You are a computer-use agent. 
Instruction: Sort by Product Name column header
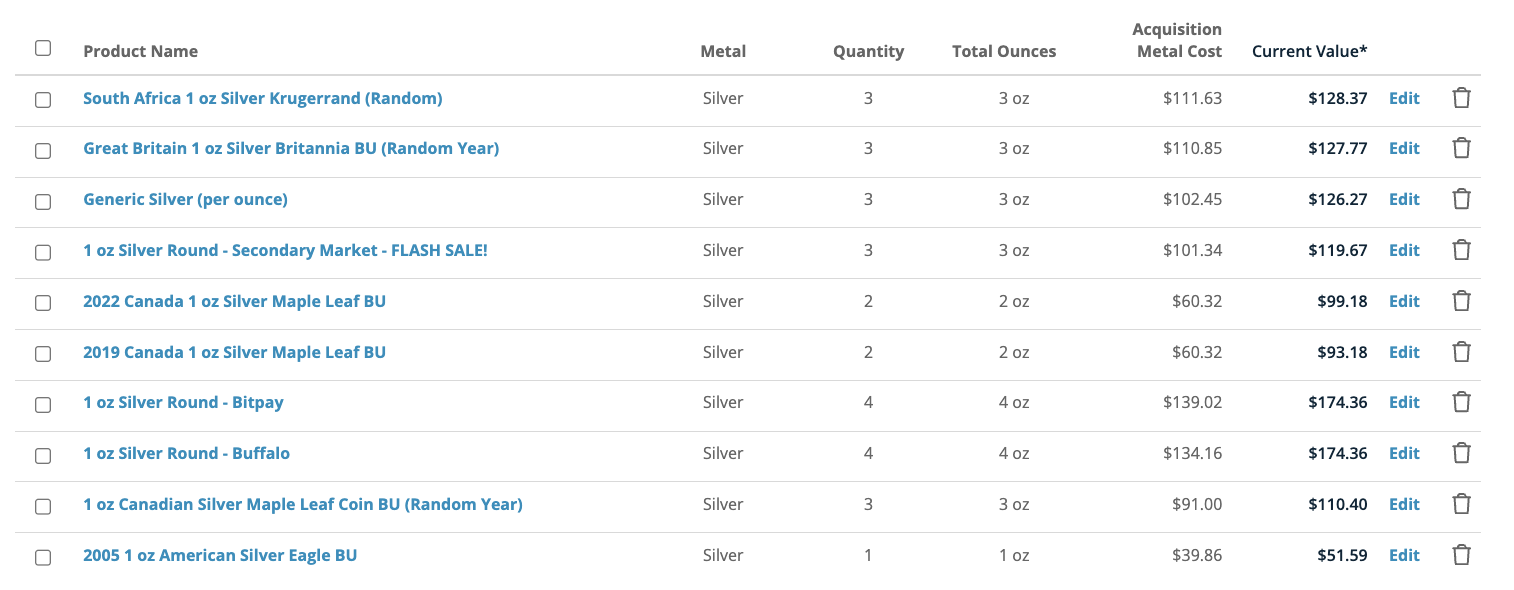click(140, 51)
